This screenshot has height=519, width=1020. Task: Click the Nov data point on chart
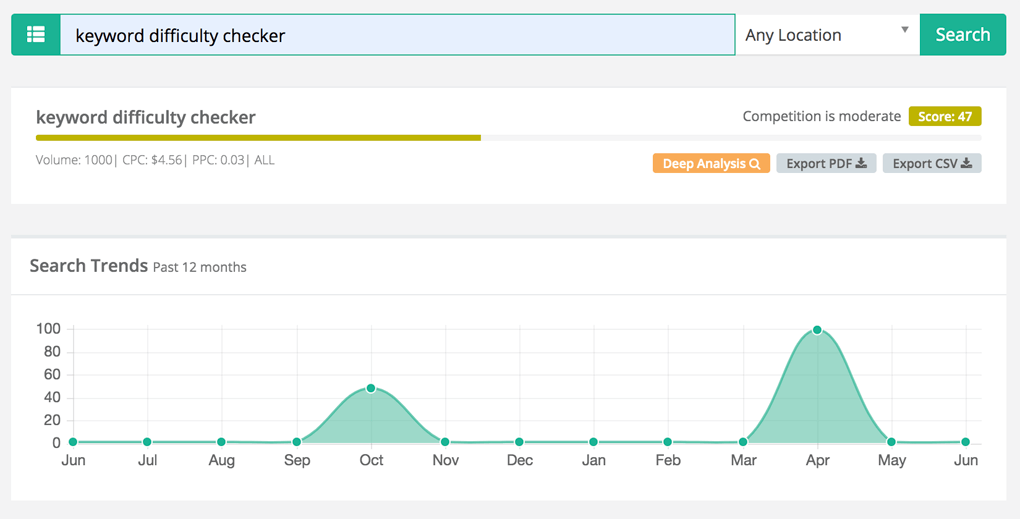pyautogui.click(x=445, y=442)
